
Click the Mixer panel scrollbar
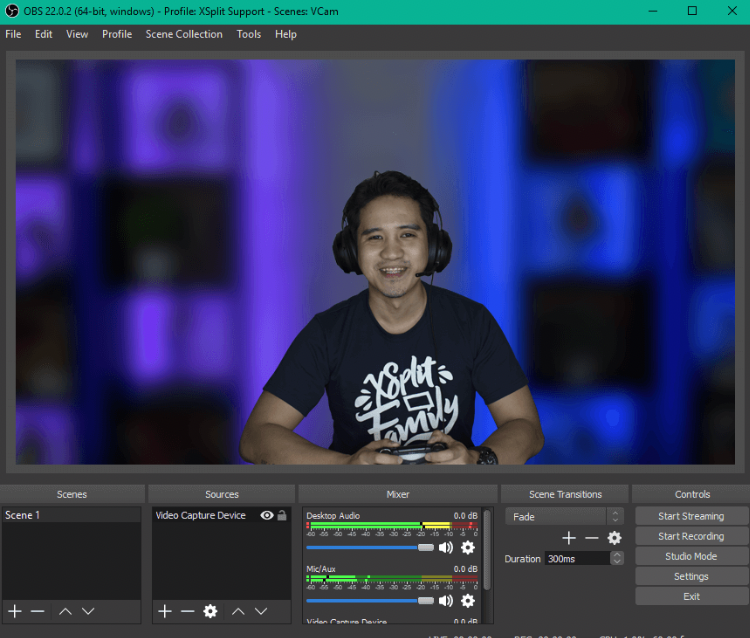click(x=487, y=550)
